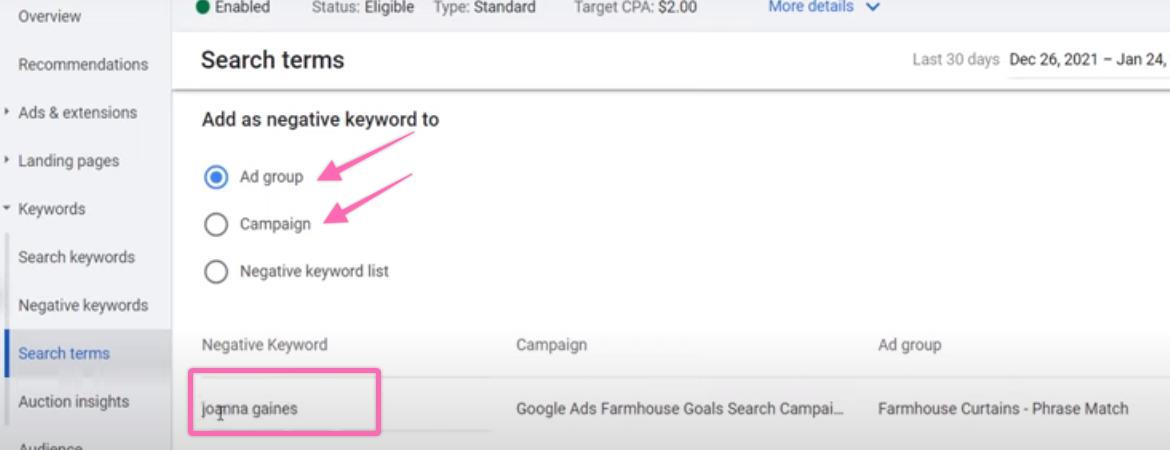Open the Negative keywords page
Screen dimensions: 1170x450
pyautogui.click(x=83, y=305)
